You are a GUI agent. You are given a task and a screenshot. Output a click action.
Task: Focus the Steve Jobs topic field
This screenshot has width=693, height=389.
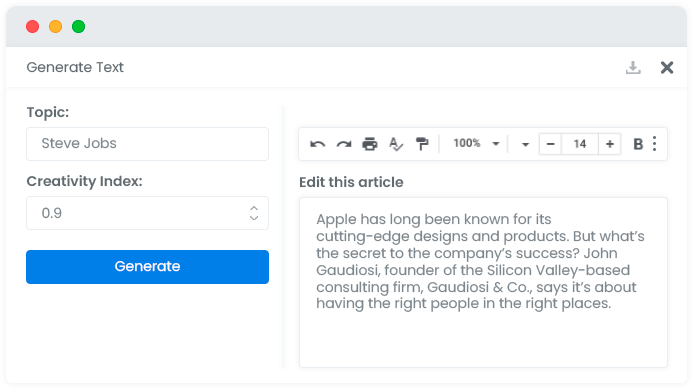point(147,144)
